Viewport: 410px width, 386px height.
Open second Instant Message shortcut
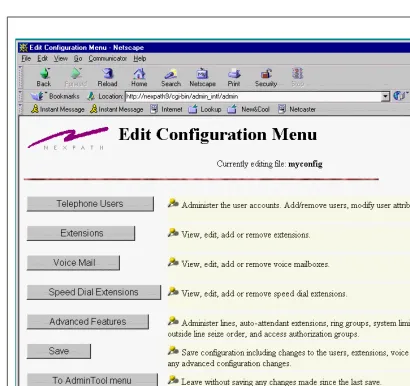click(117, 109)
